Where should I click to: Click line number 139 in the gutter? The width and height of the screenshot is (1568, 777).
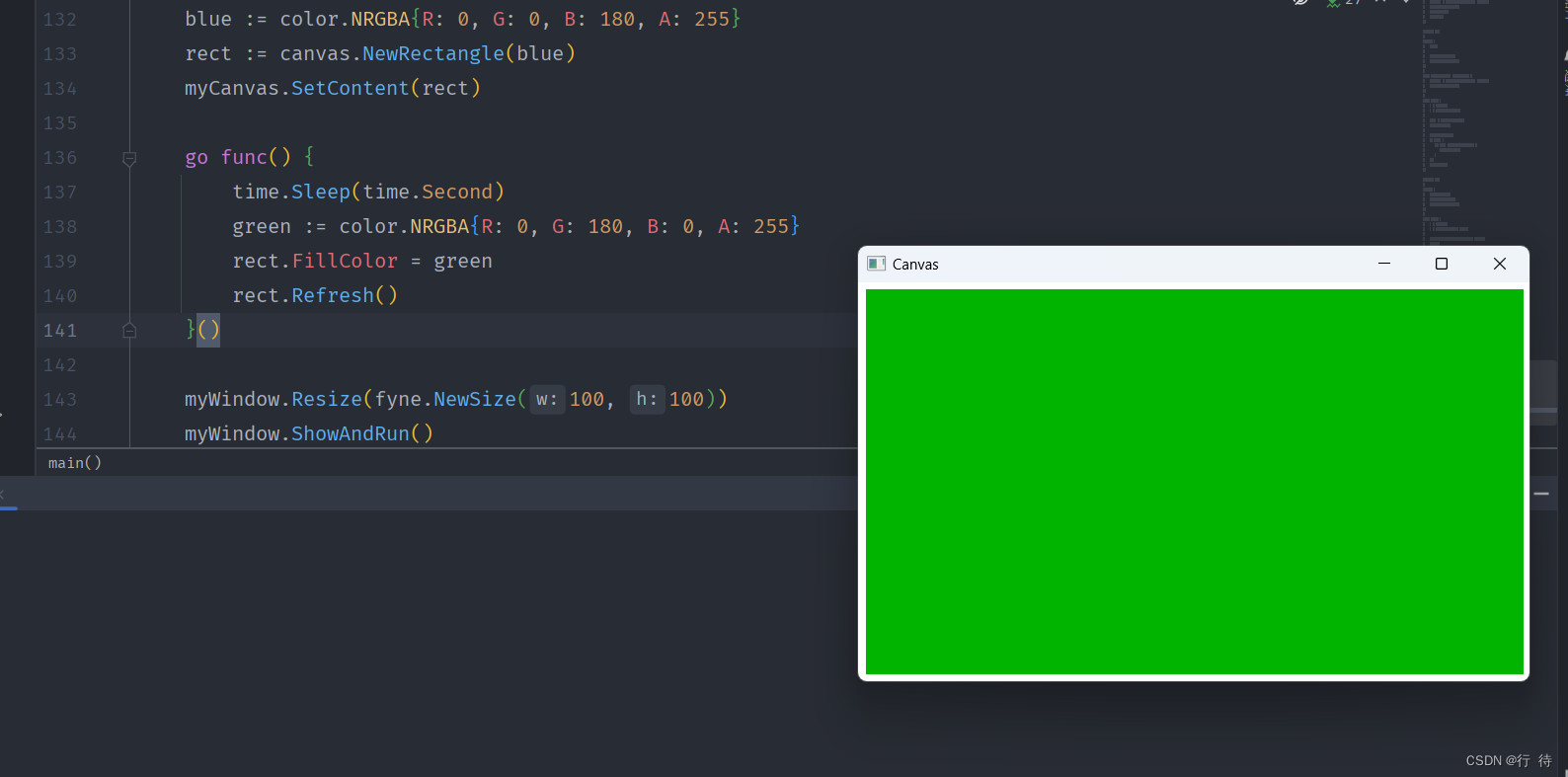[60, 262]
